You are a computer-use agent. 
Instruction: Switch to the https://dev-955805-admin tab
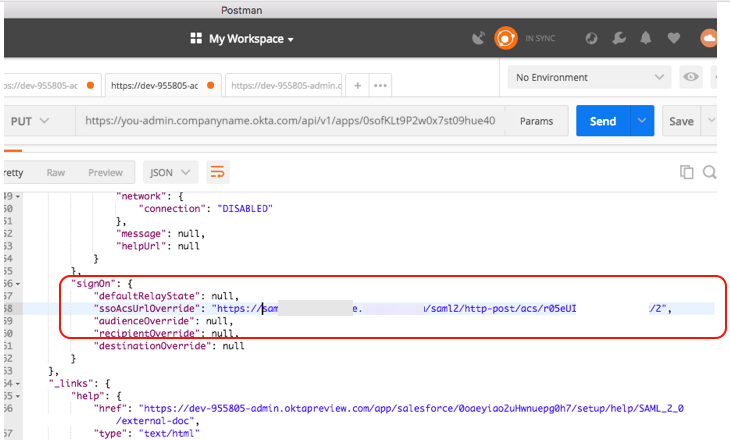[x=284, y=85]
